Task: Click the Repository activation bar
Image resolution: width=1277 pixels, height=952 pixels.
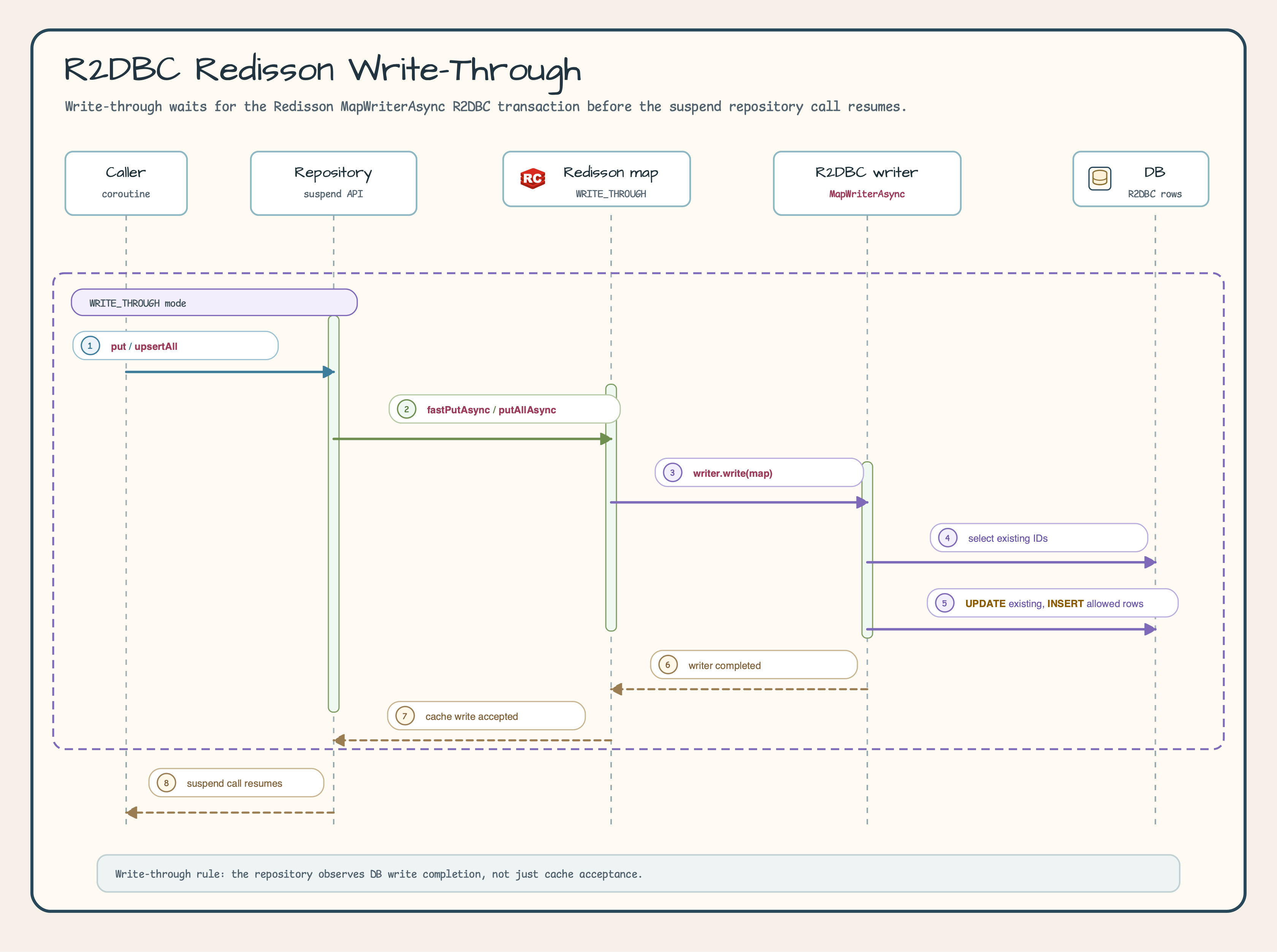Action: click(x=333, y=514)
